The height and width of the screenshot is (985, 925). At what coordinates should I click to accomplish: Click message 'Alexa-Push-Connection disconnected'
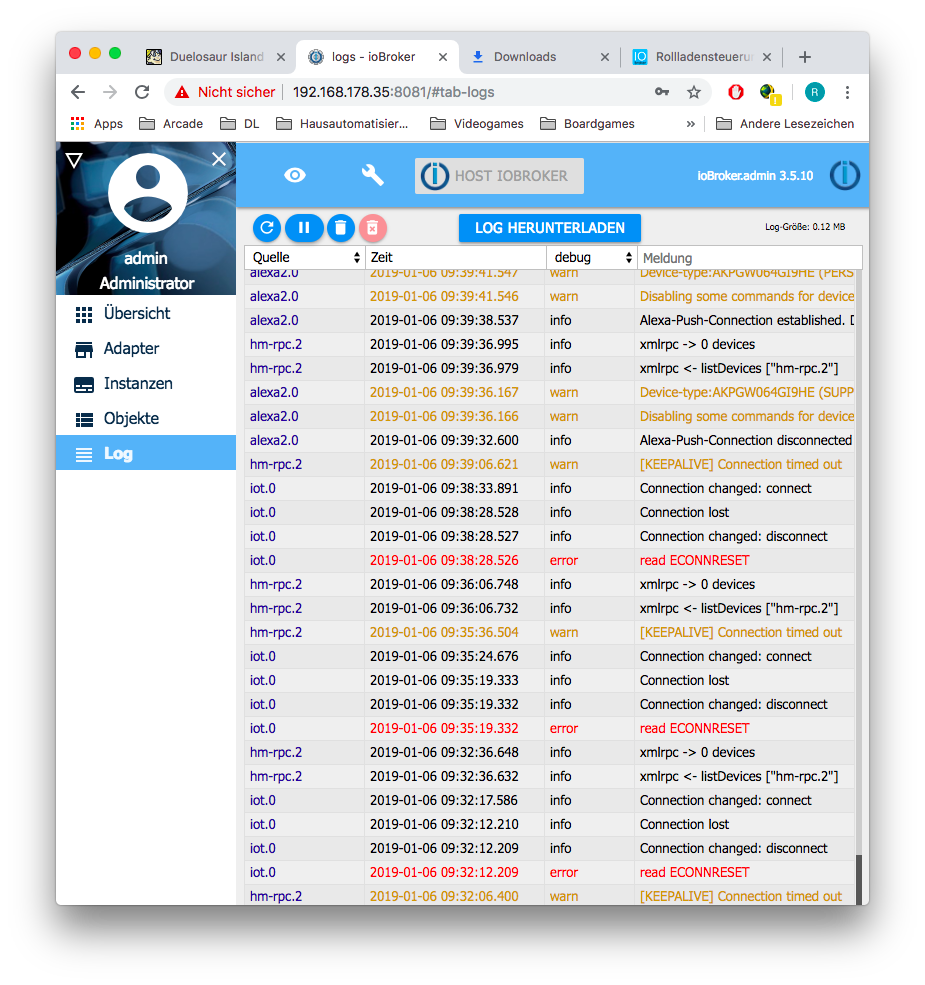point(746,440)
